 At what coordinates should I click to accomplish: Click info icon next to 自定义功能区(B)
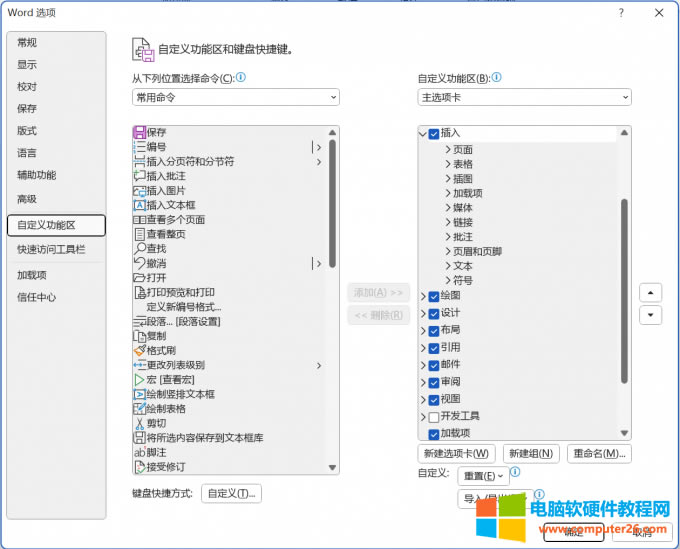click(497, 77)
